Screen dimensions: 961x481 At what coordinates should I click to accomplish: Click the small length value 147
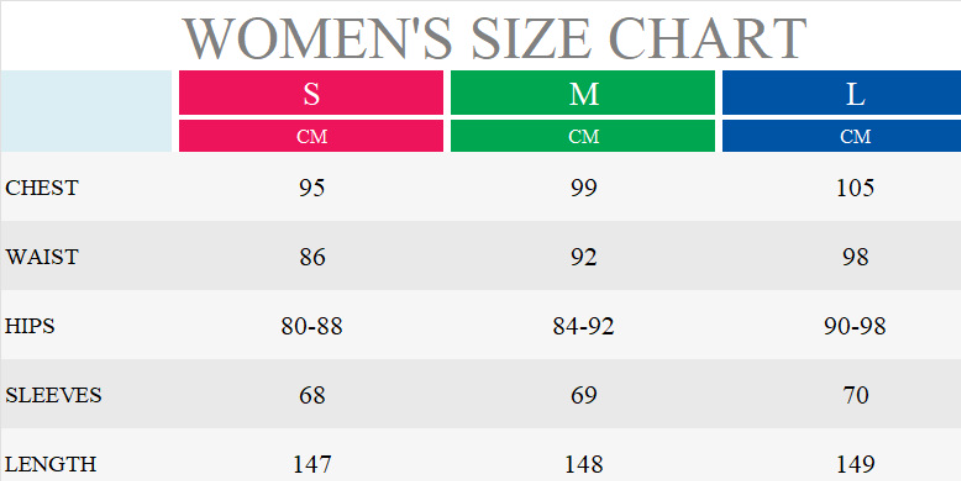coord(312,464)
